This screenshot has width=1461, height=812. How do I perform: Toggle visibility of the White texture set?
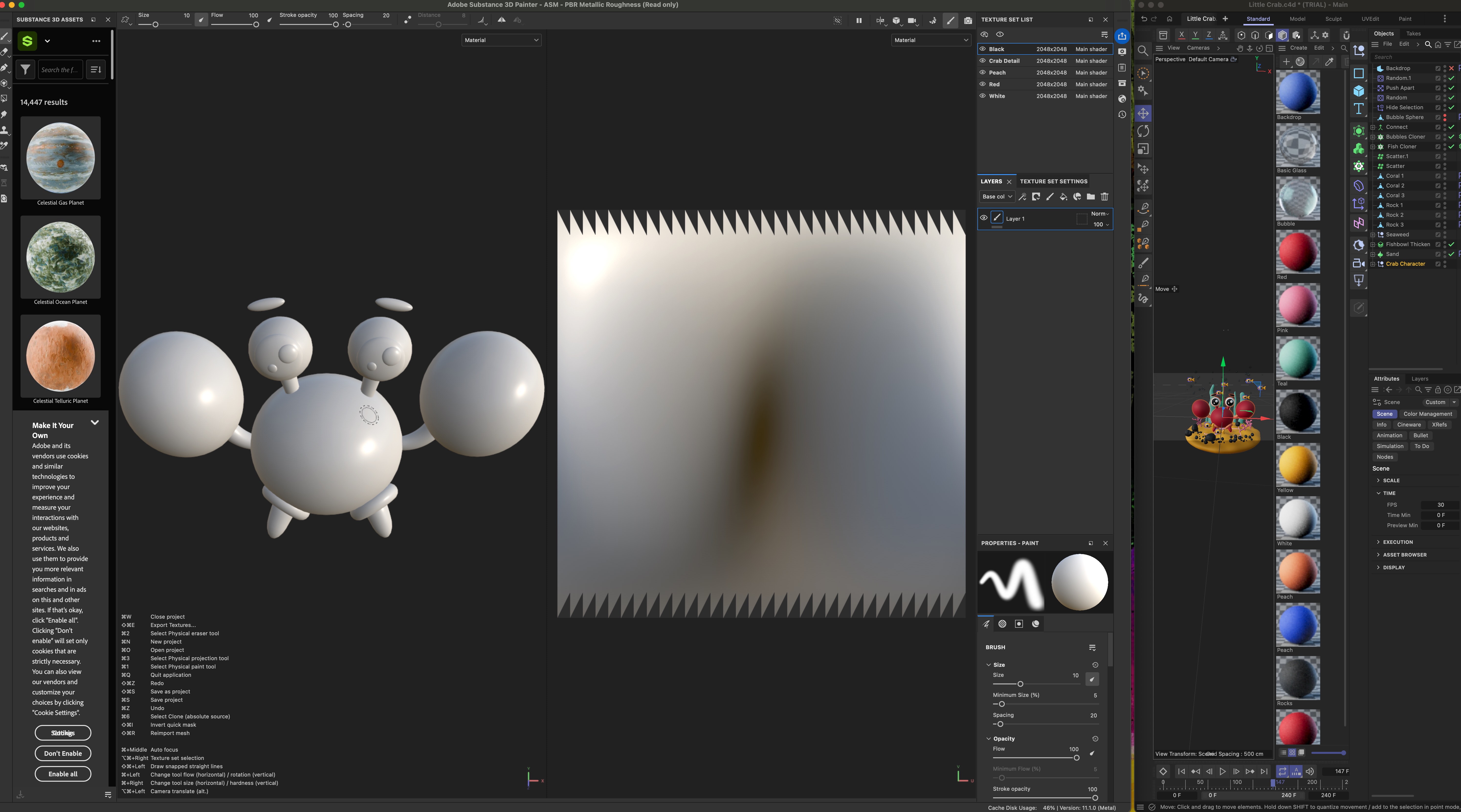coord(983,96)
